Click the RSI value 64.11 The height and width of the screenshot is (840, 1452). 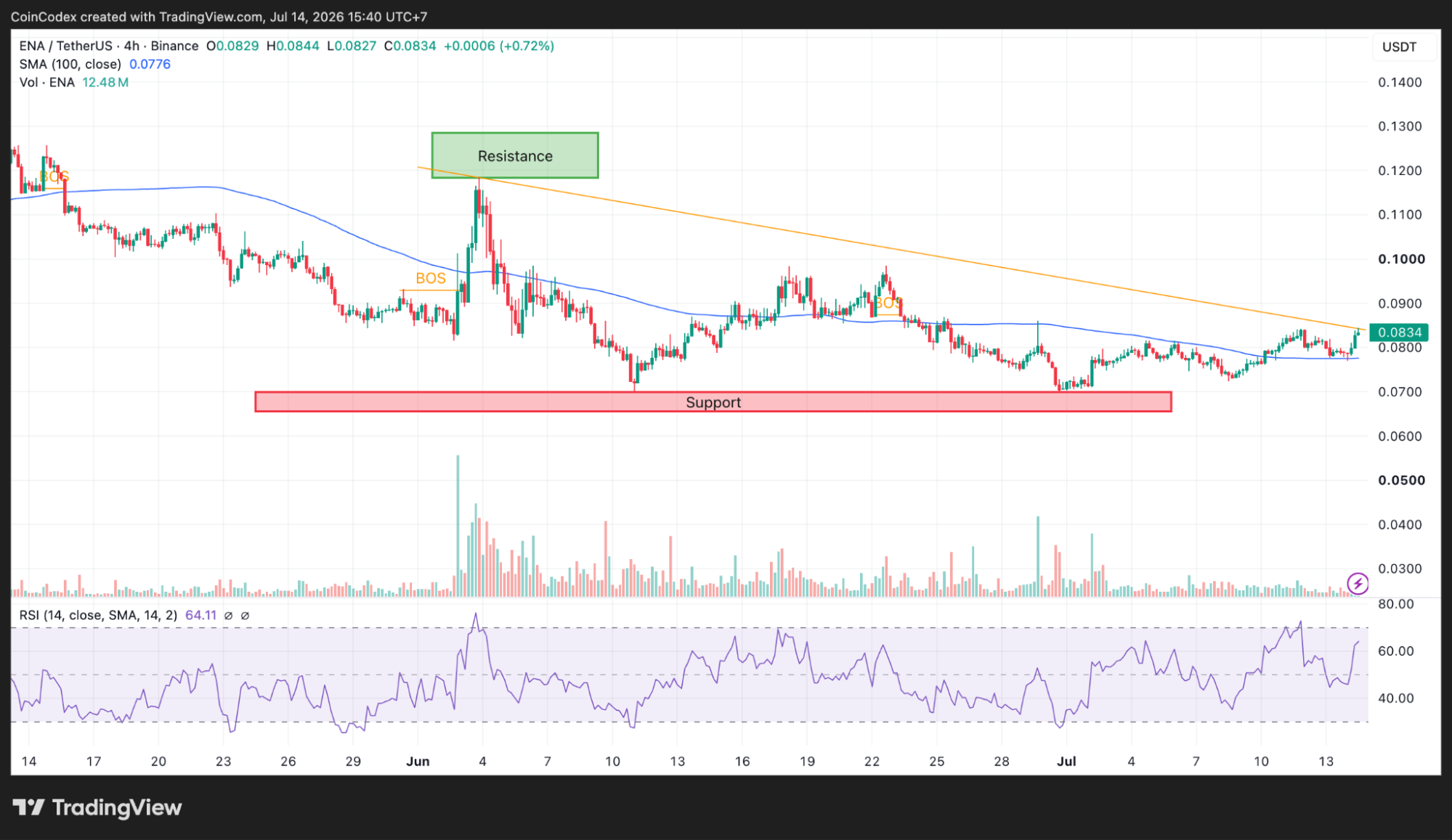[201, 615]
